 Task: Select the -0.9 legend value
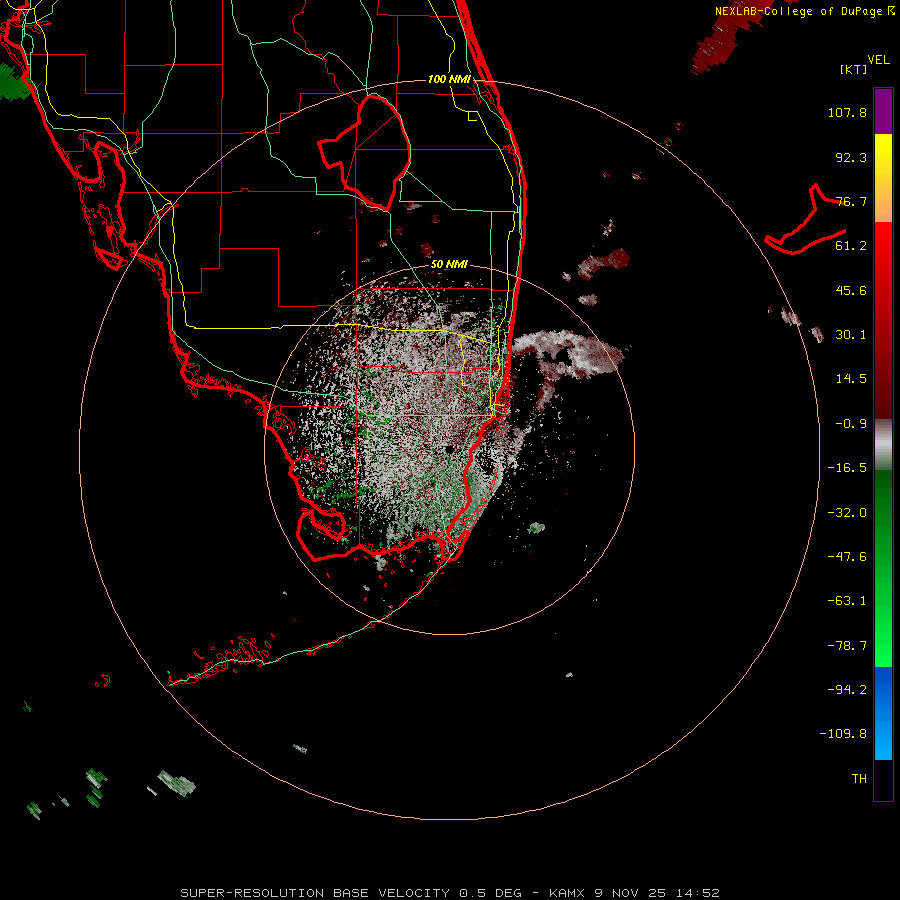click(851, 424)
